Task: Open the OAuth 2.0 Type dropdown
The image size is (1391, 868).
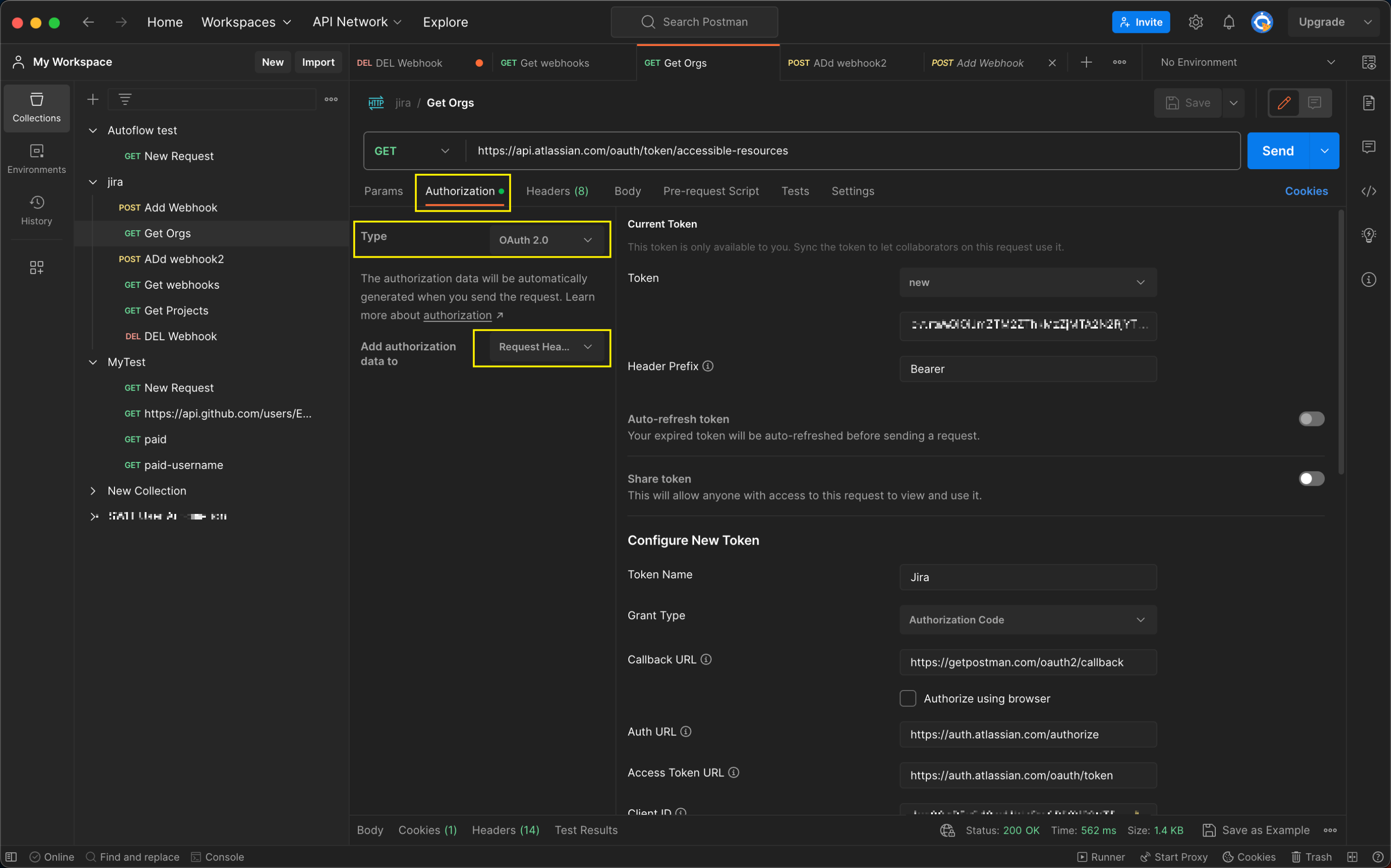Action: click(x=545, y=240)
